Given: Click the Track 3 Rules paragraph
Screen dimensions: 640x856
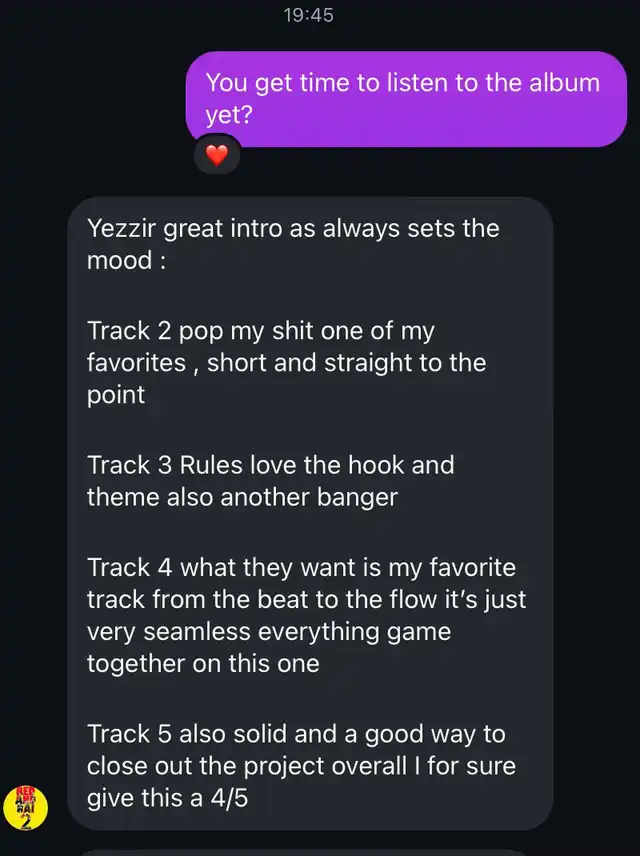Looking at the screenshot, I should (271, 481).
